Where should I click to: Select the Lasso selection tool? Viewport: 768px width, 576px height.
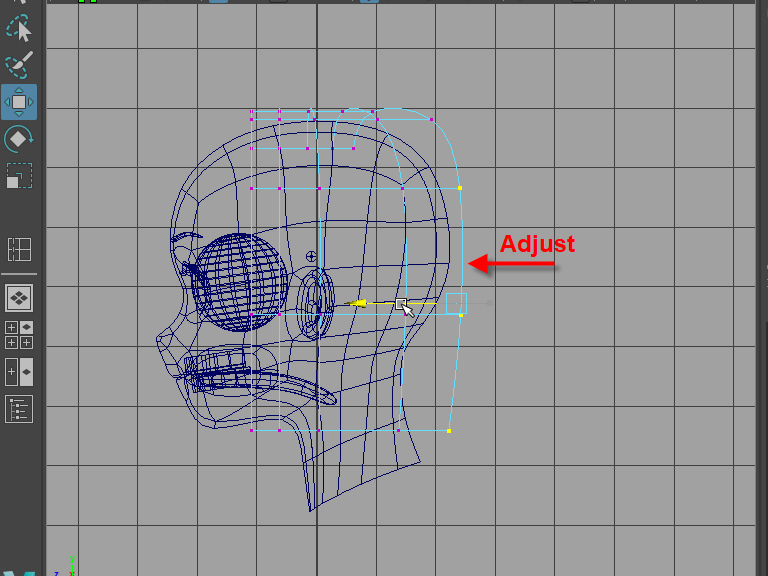(x=19, y=26)
